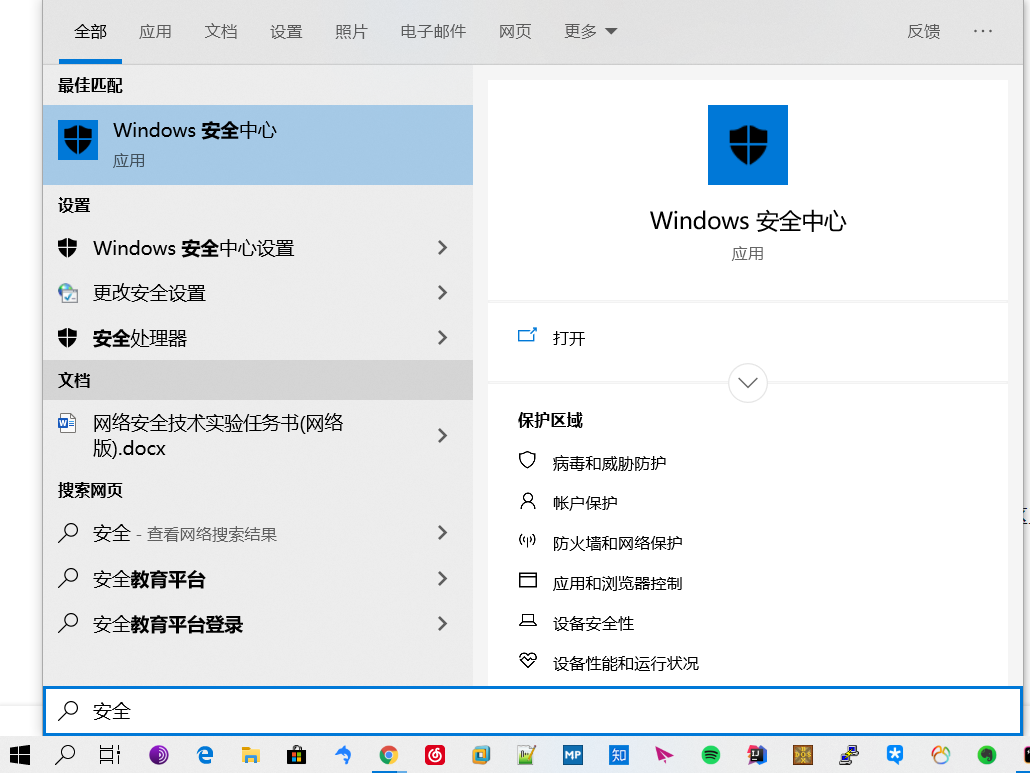Open NetEase Cloud Music taskbar icon
This screenshot has width=1030, height=773.
click(435, 755)
